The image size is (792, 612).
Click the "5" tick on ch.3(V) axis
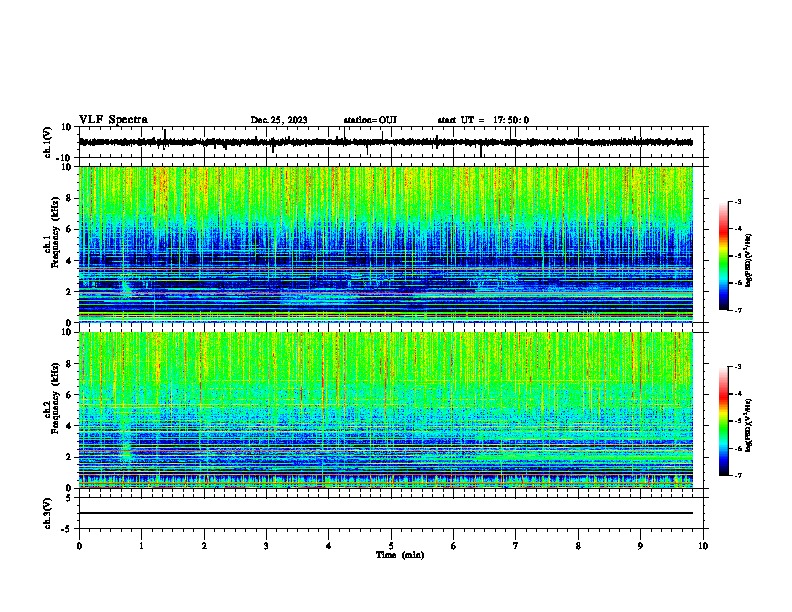pyautogui.click(x=69, y=498)
